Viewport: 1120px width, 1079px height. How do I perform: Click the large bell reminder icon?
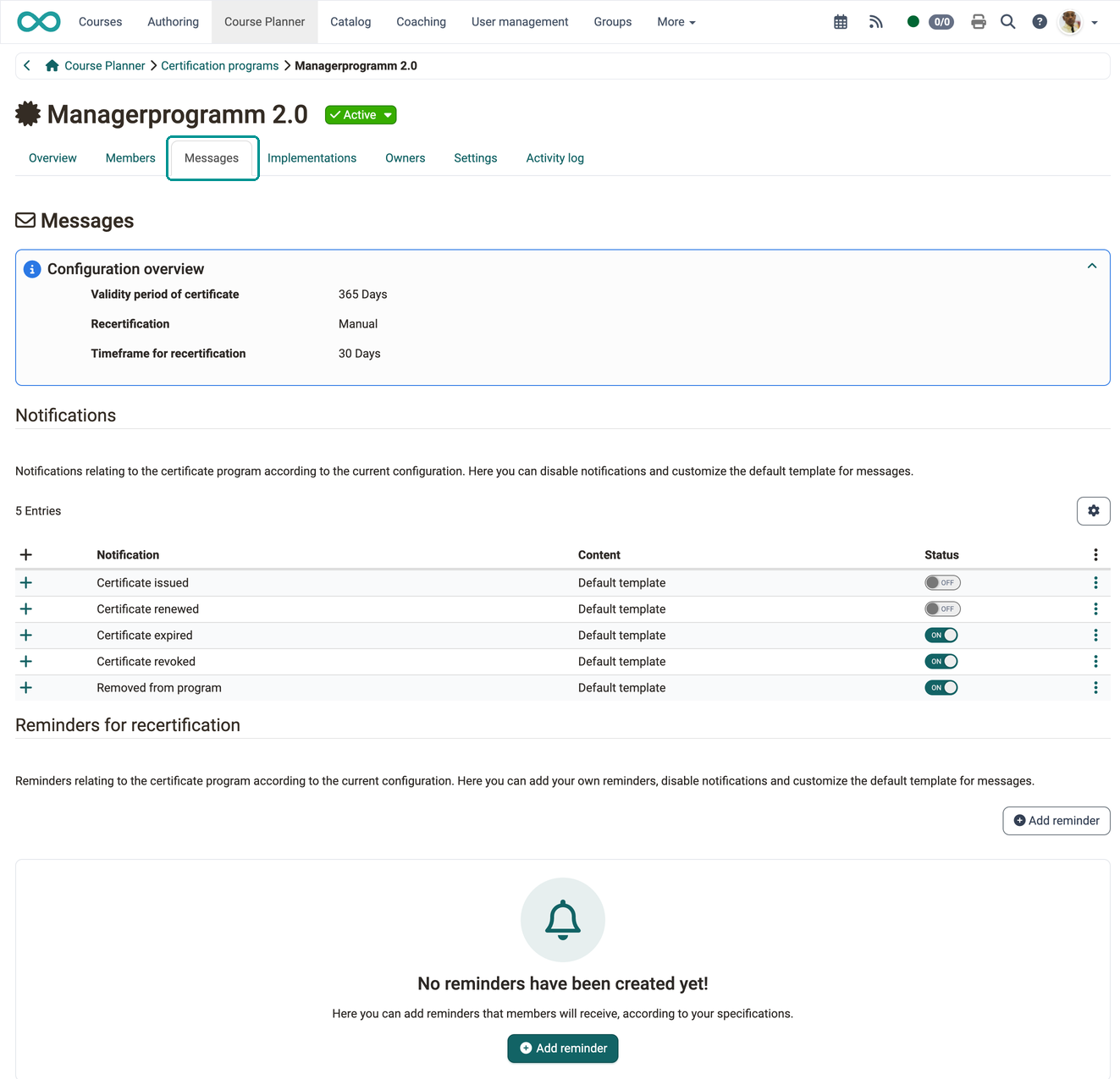click(x=563, y=920)
